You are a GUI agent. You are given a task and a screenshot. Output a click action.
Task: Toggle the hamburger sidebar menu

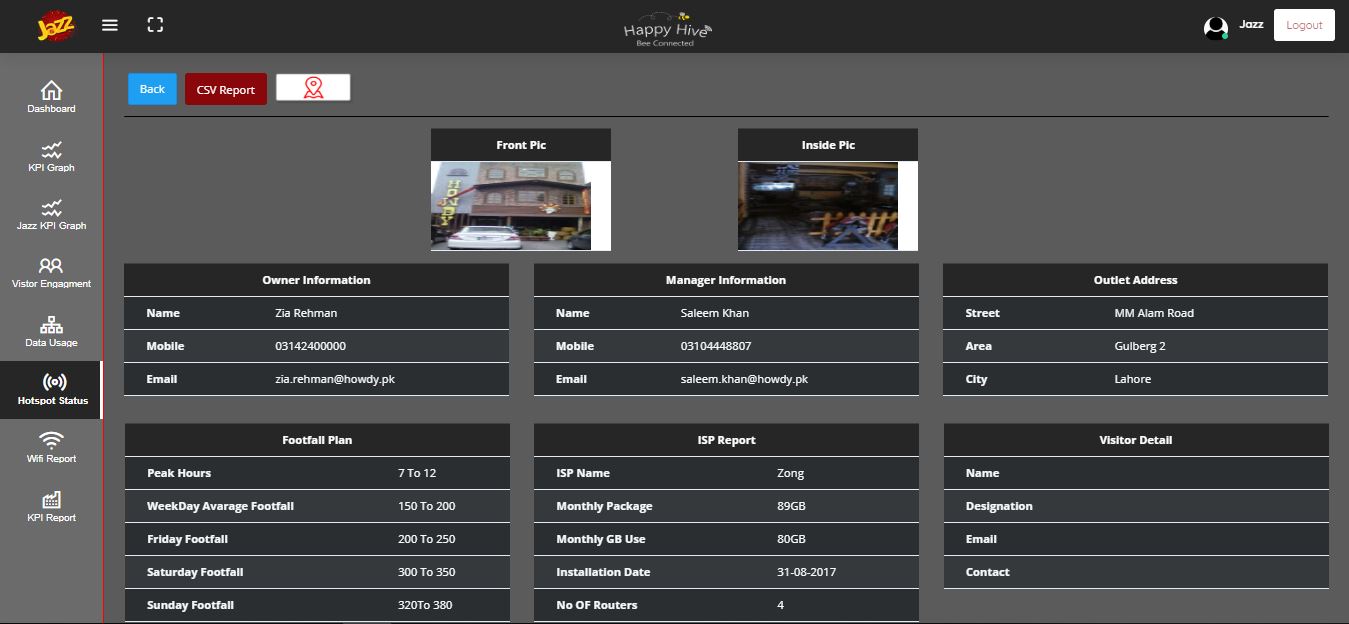pos(110,25)
